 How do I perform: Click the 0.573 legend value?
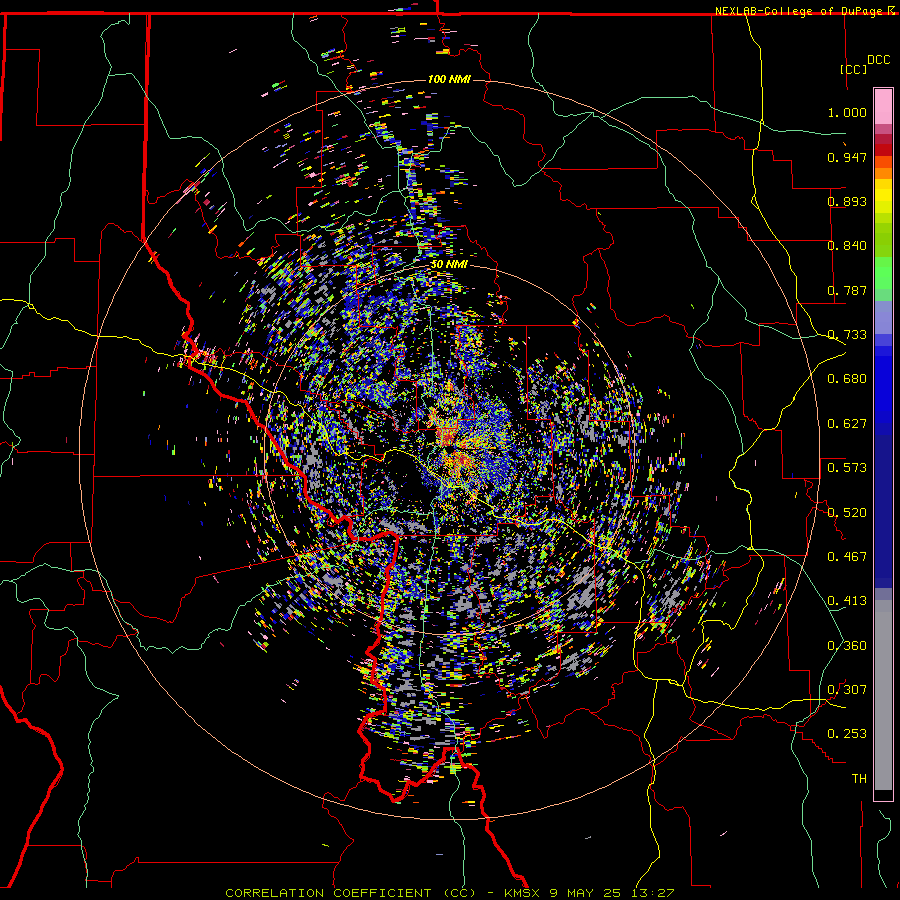pyautogui.click(x=847, y=468)
